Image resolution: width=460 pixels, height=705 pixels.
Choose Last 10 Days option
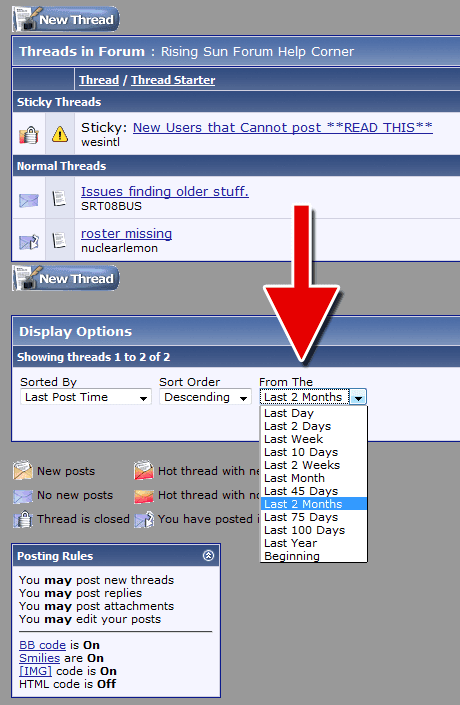coord(314,452)
